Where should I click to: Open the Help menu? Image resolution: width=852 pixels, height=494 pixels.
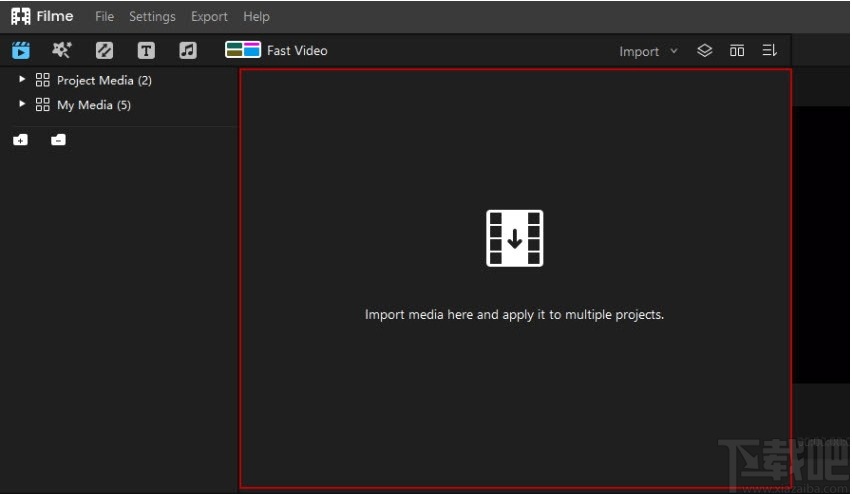click(x=256, y=17)
